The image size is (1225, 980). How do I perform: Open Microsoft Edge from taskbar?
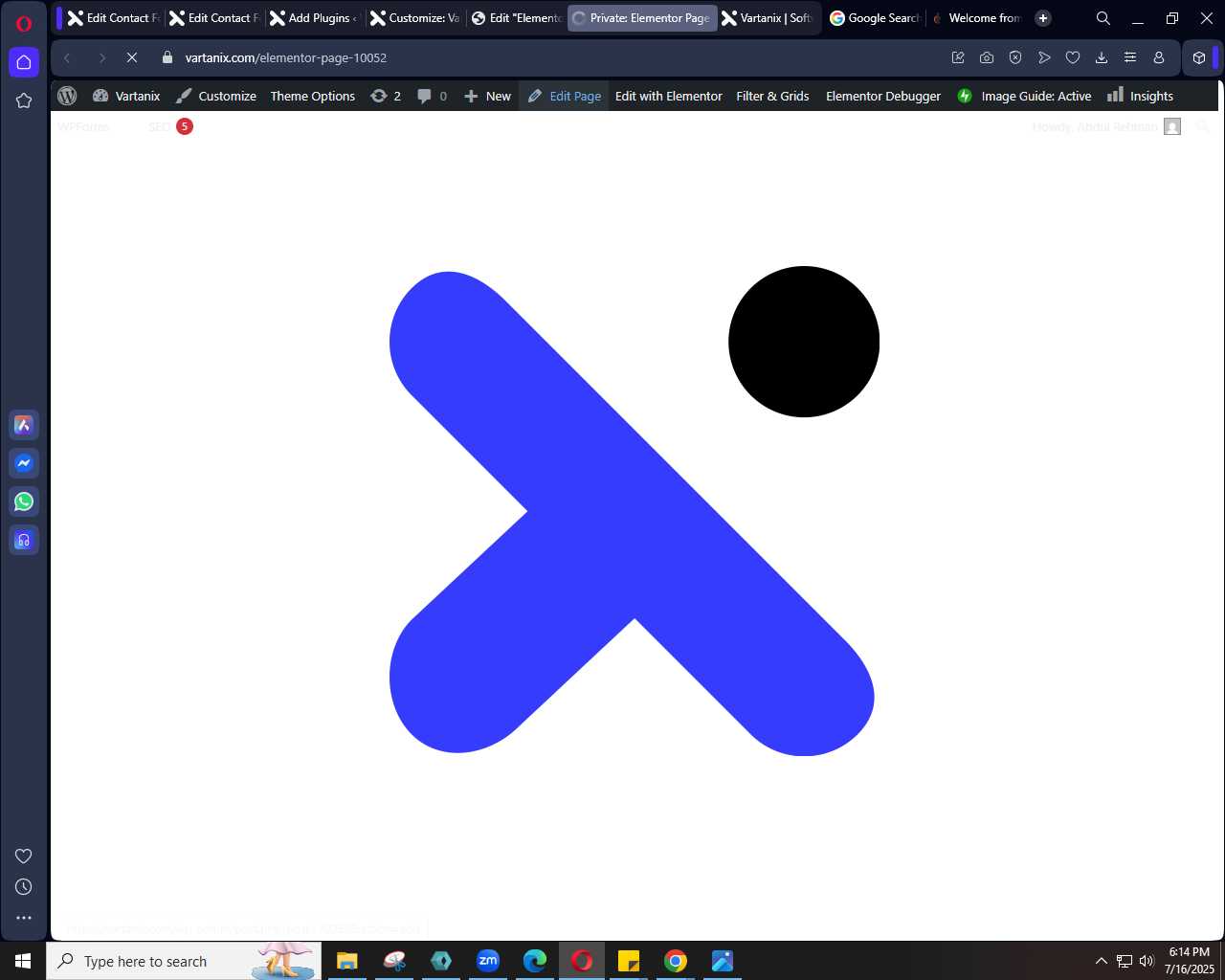(535, 961)
